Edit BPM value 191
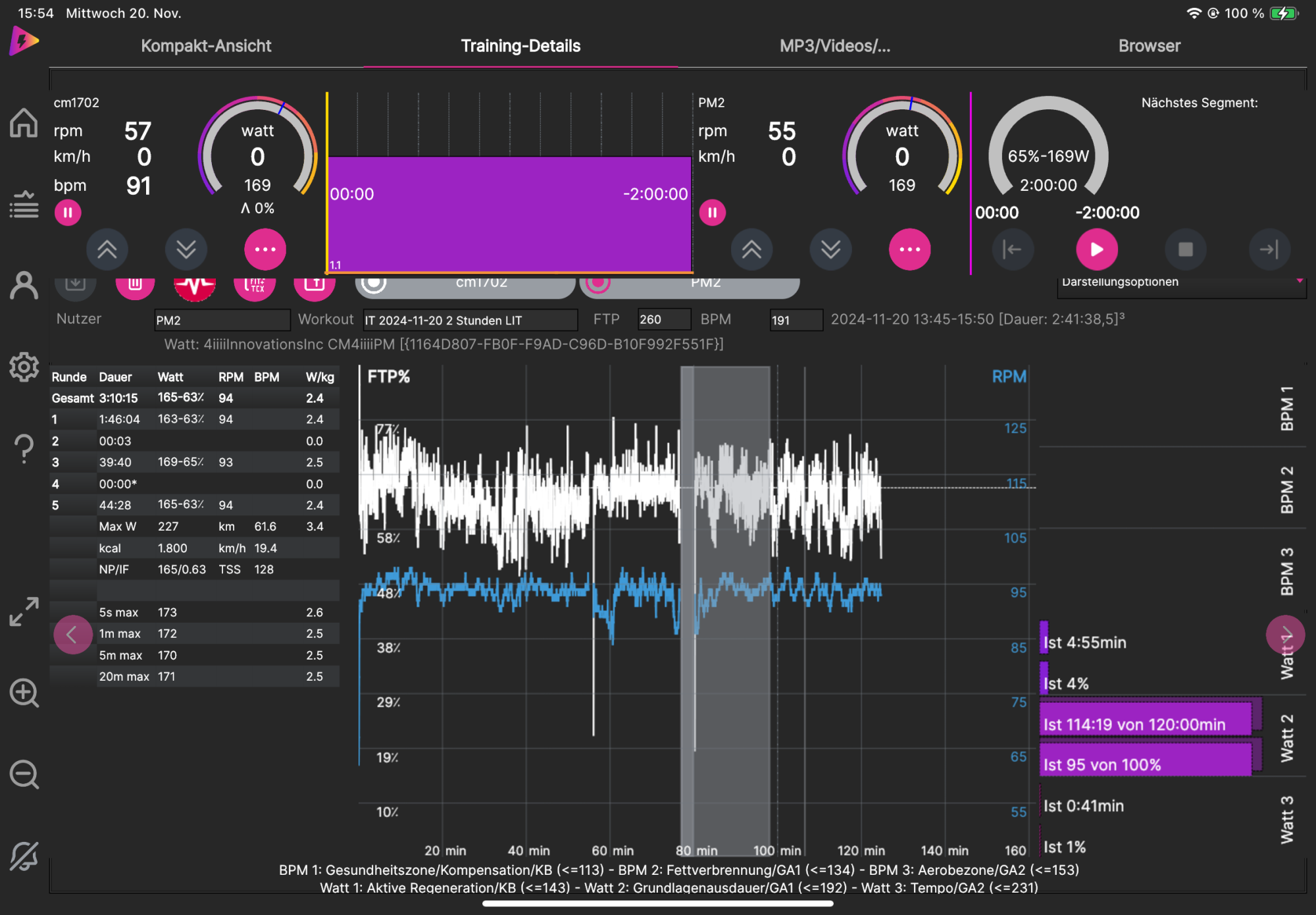 [x=796, y=320]
